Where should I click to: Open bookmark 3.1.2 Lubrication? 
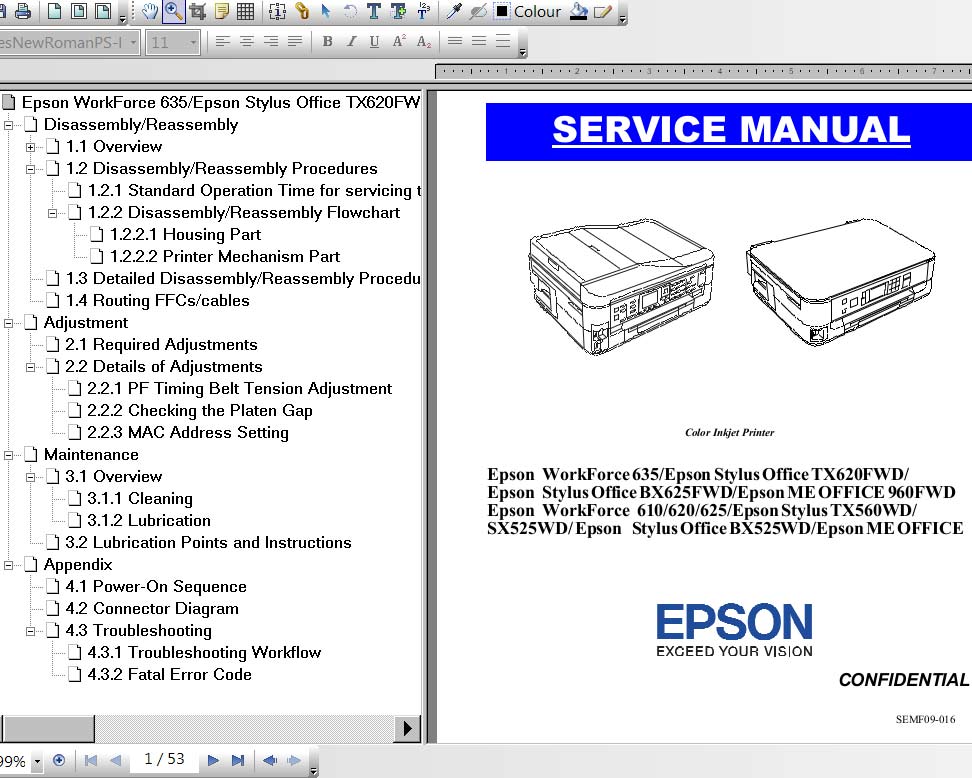pyautogui.click(x=149, y=521)
